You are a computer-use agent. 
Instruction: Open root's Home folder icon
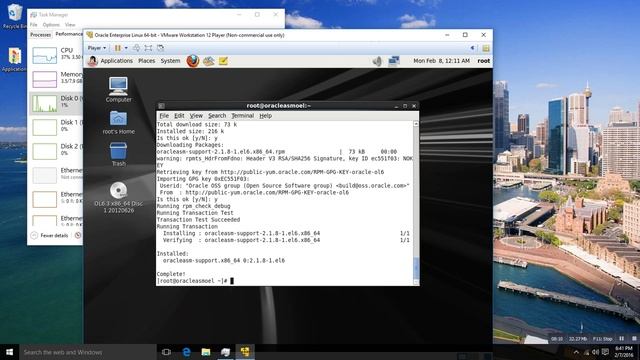pos(118,122)
